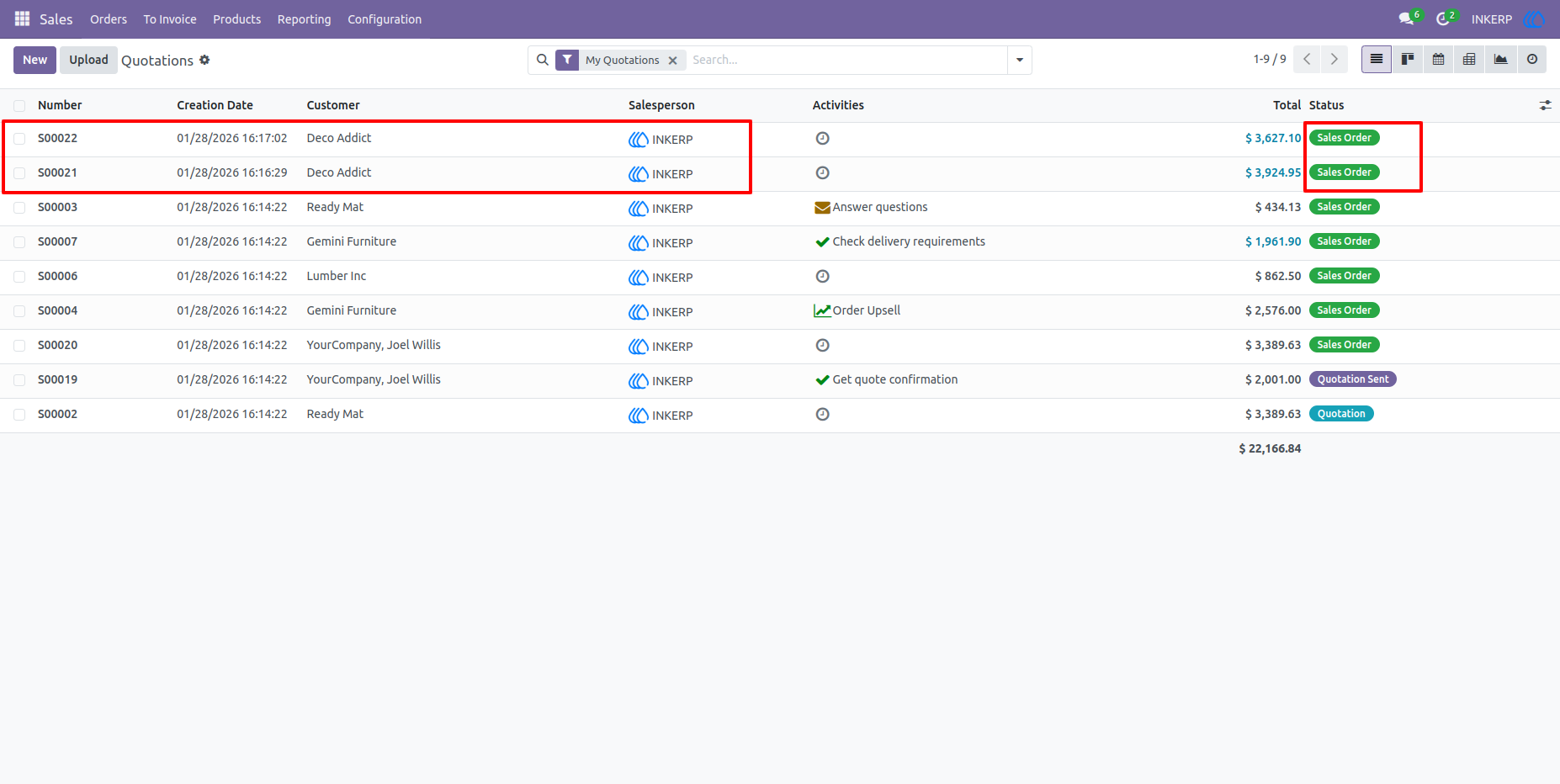Screen dimensions: 1560x784
Task: Open optional columns adjust icon
Action: pyautogui.click(x=1545, y=105)
